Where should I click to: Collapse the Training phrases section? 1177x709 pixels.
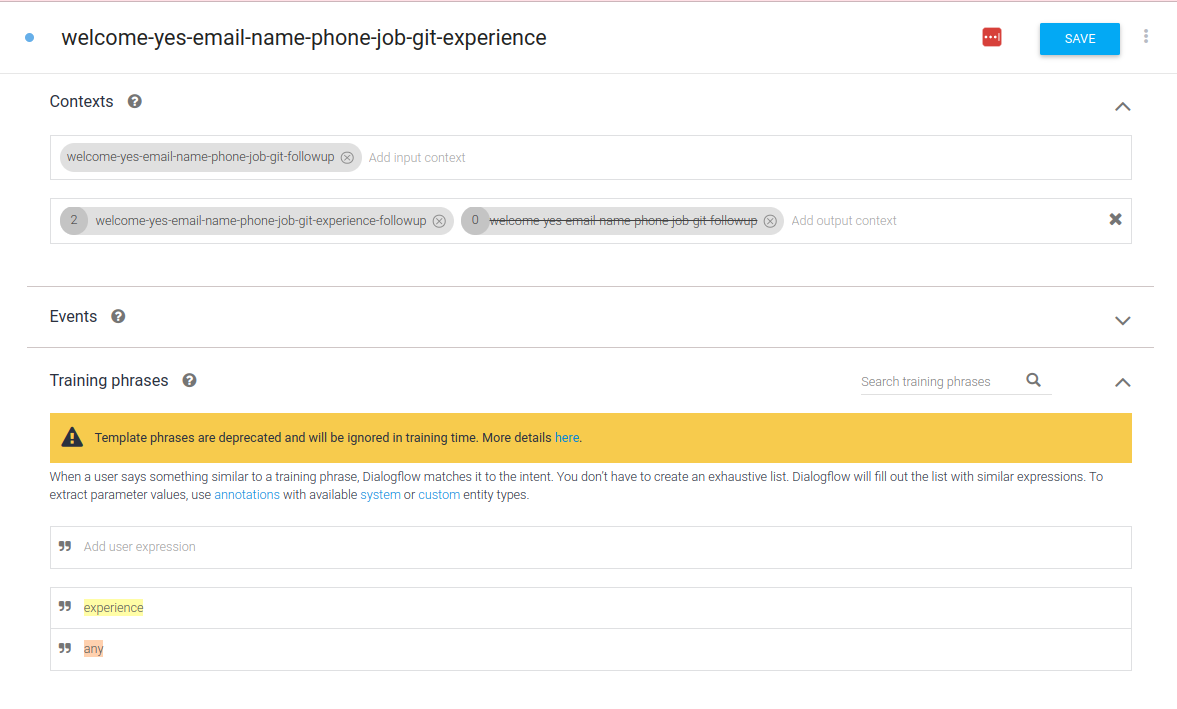coord(1122,382)
